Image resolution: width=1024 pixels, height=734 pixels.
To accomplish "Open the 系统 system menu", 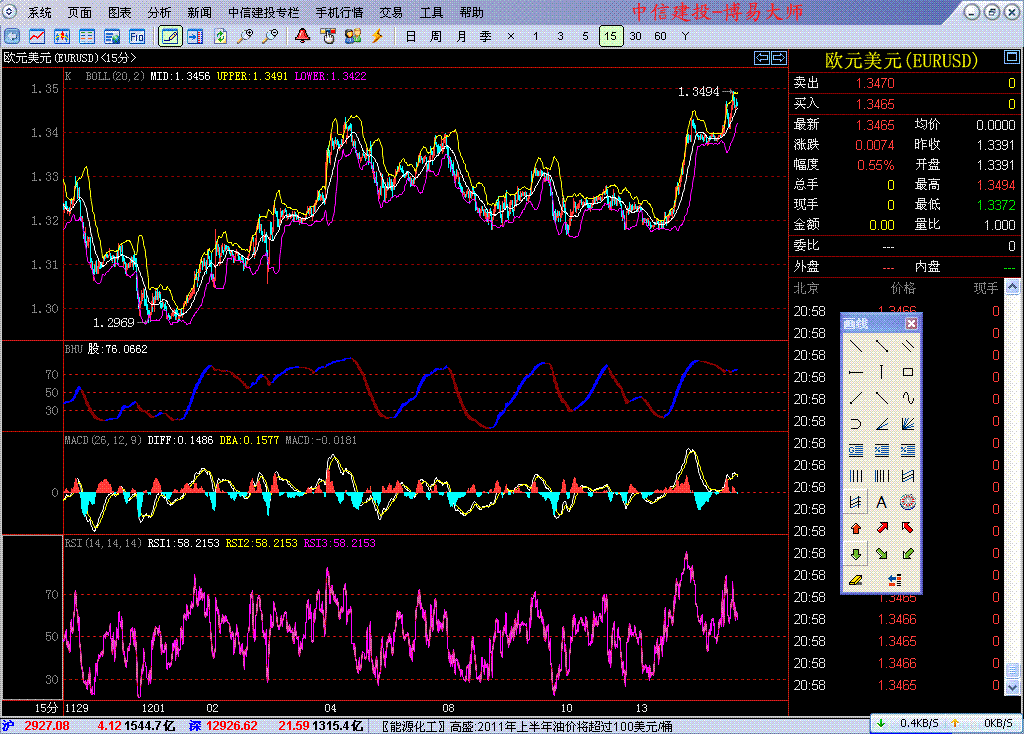I will [x=40, y=13].
